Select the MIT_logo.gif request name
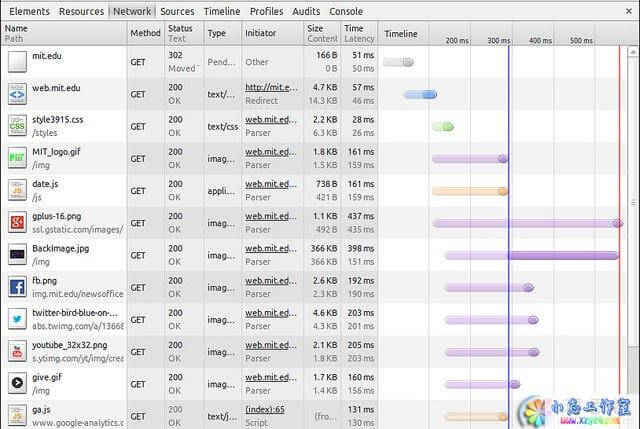640x429 pixels. click(x=56, y=152)
